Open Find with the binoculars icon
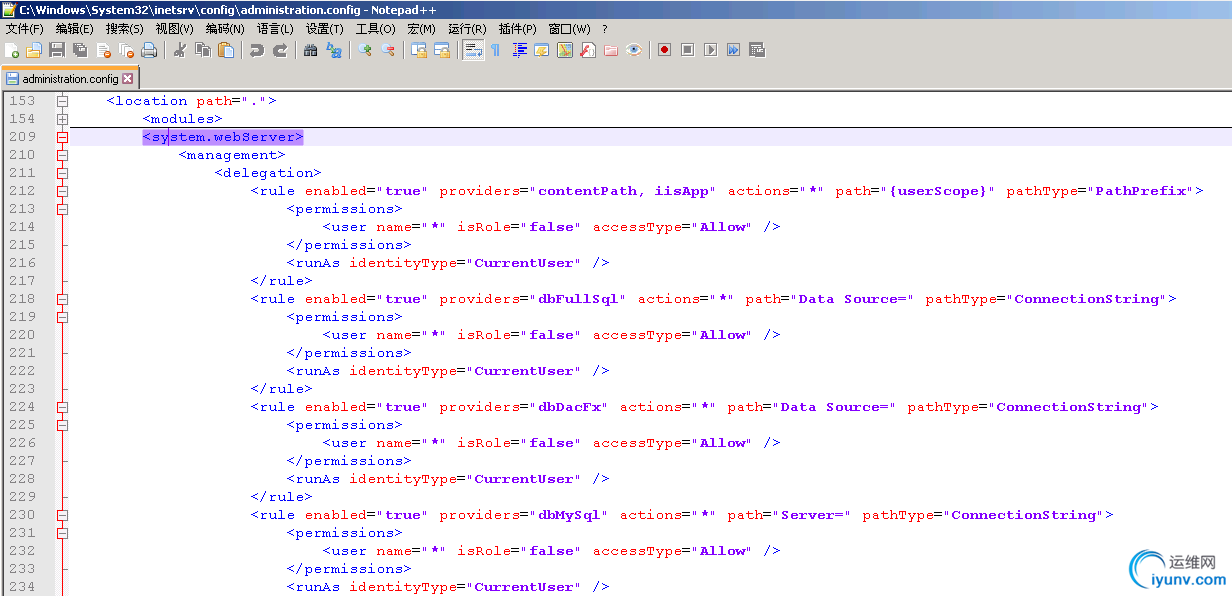The image size is (1232, 596). pyautogui.click(x=310, y=50)
